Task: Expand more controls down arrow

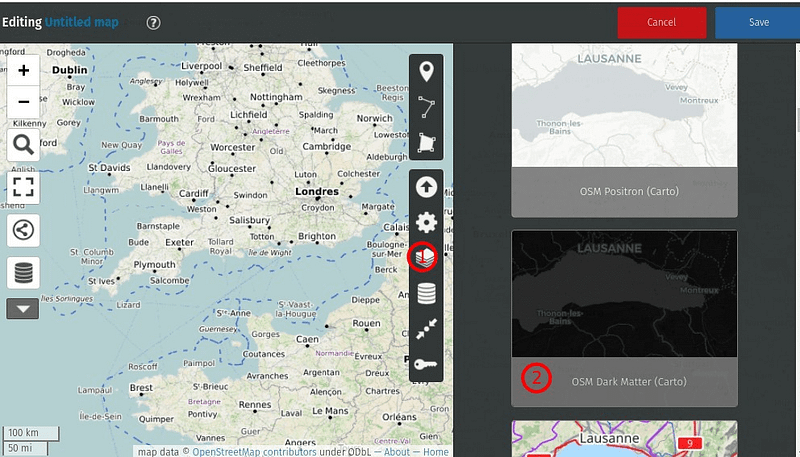Action: (22, 309)
